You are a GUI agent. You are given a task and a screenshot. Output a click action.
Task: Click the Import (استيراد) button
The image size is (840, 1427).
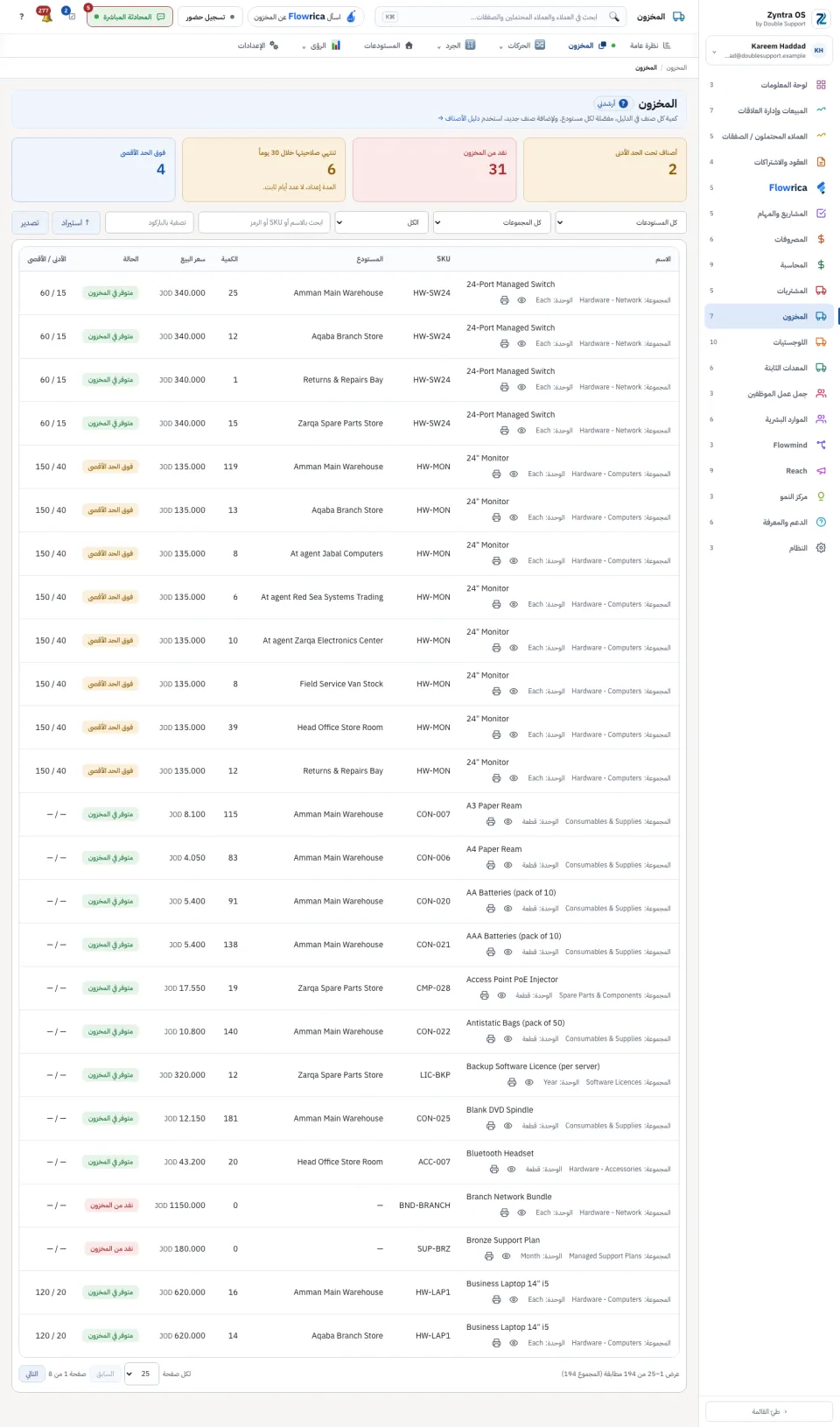pos(75,222)
